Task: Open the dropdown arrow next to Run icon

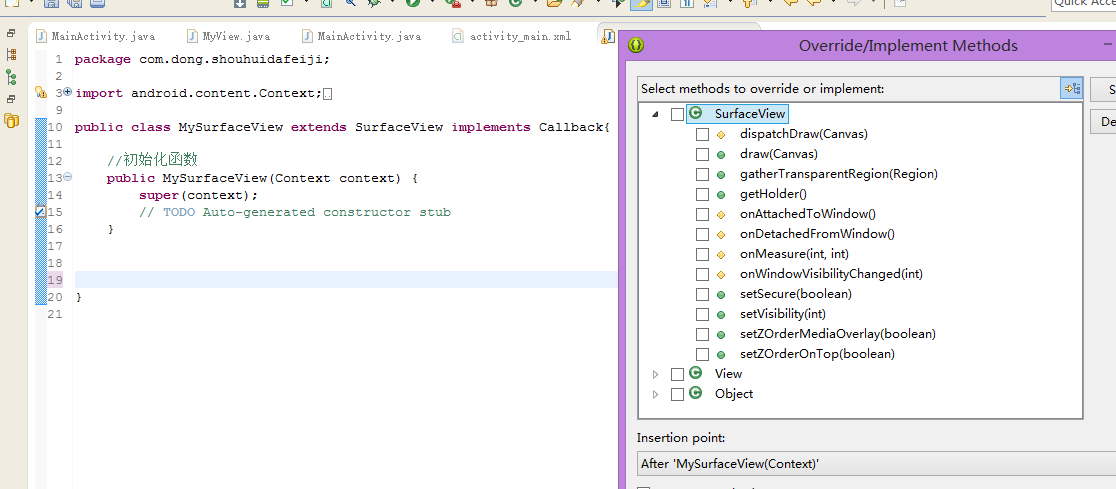Action: click(433, 3)
